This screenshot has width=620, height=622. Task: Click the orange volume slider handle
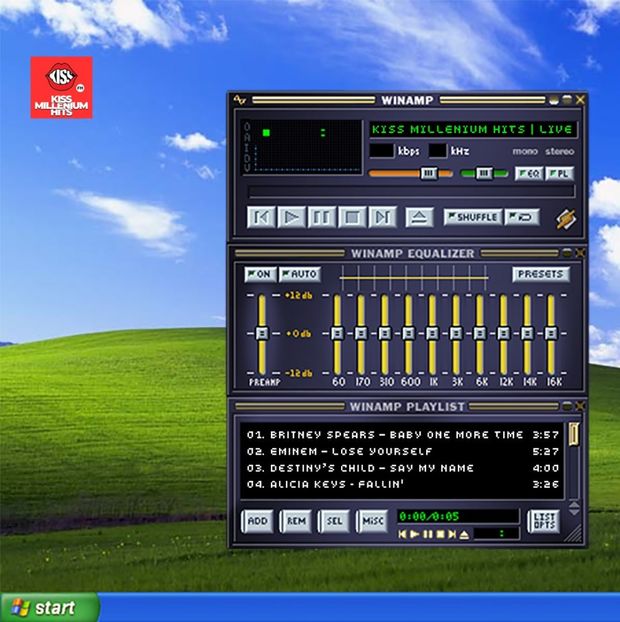[428, 173]
